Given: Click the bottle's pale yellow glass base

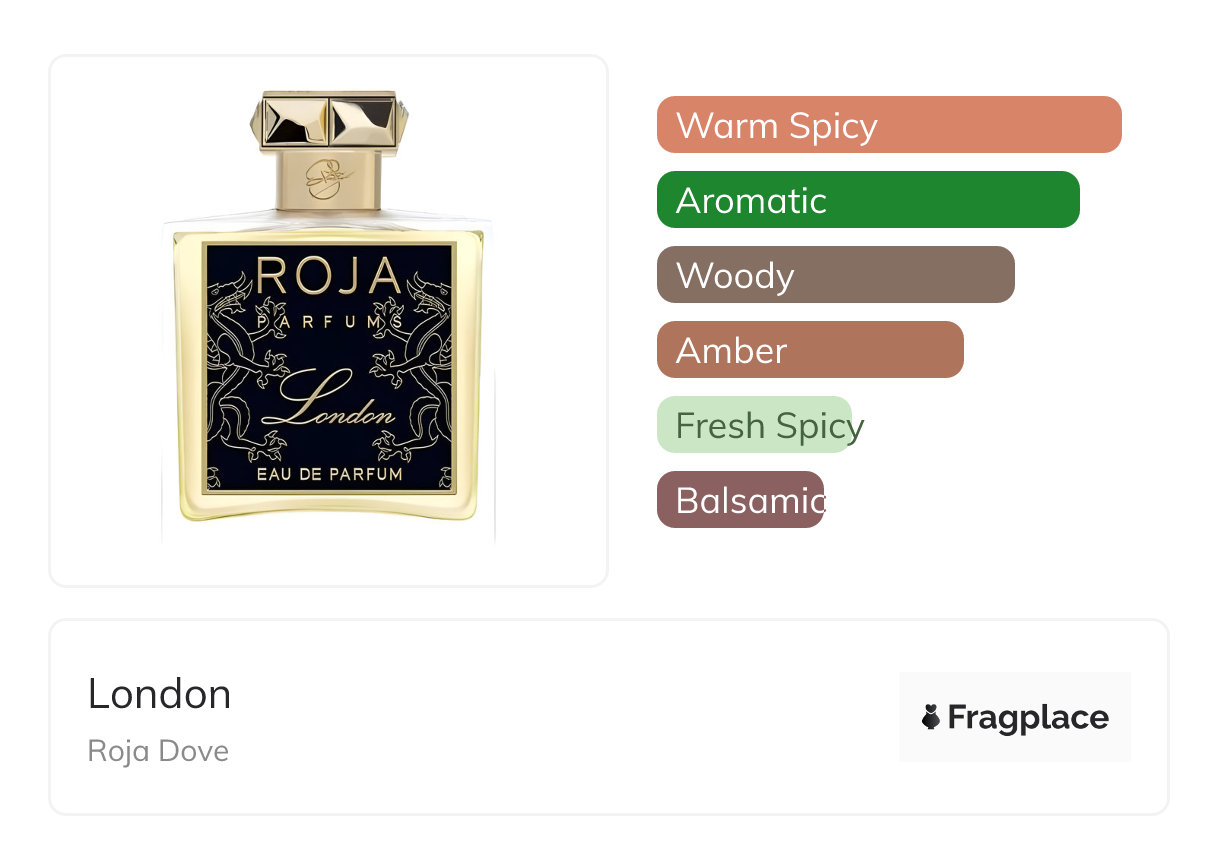Looking at the screenshot, I should 328,509.
